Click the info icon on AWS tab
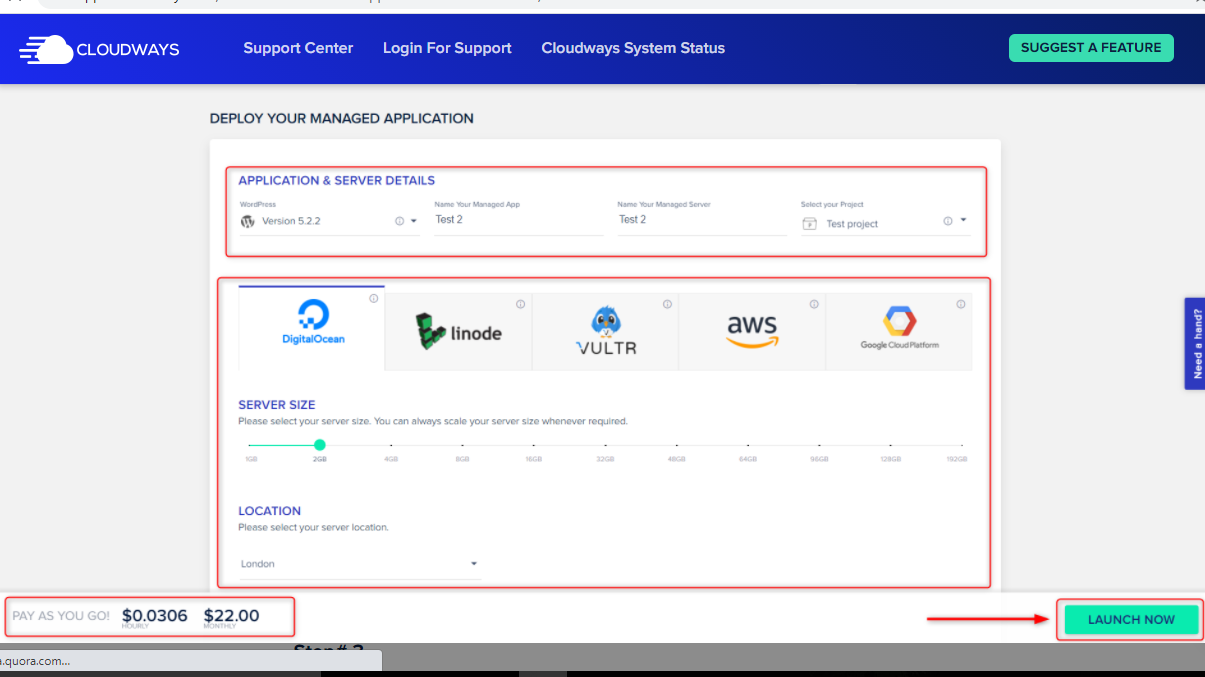1205x677 pixels. [x=814, y=304]
